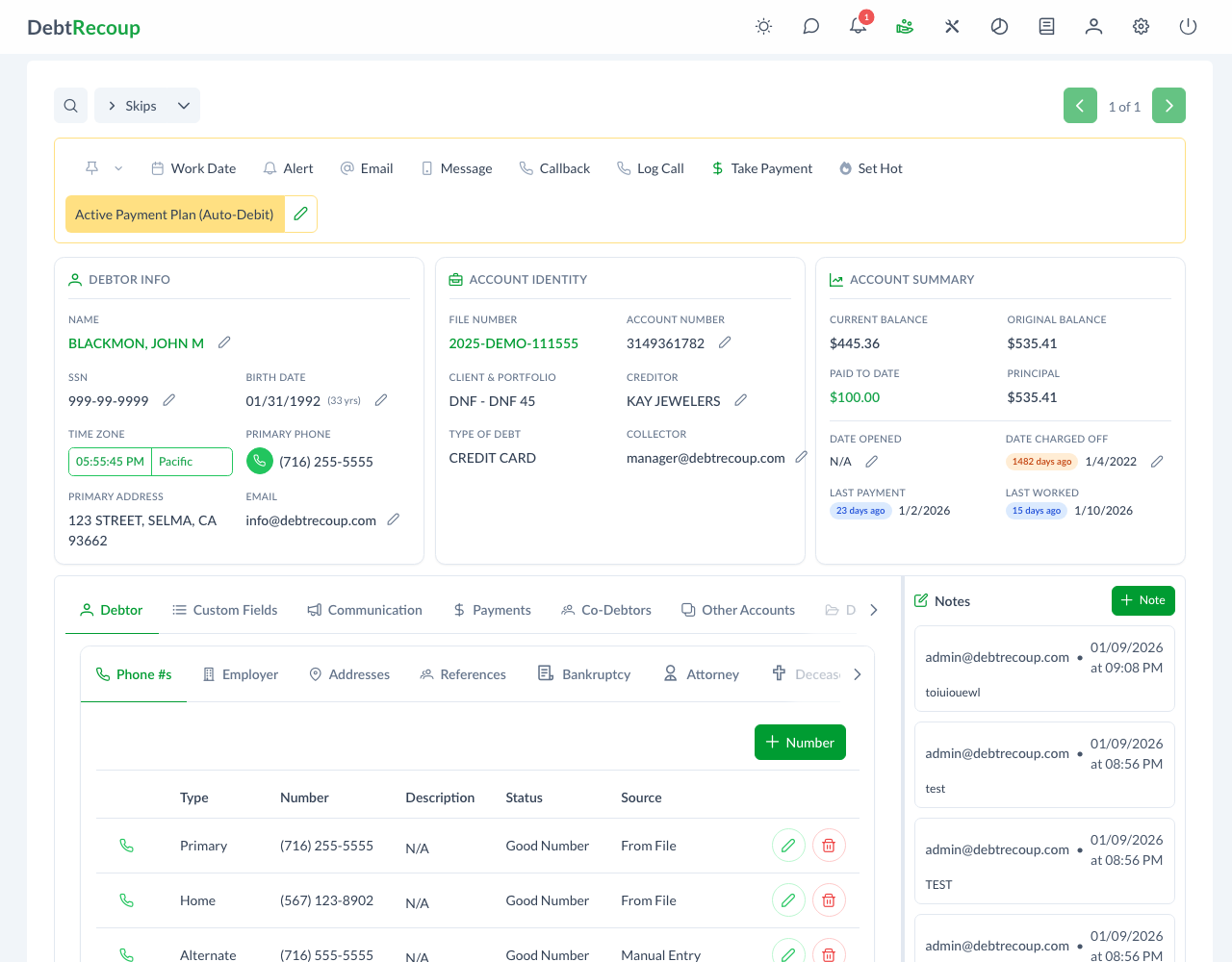This screenshot has height=962, width=1232.
Task: Open the notifications bell
Action: click(858, 26)
